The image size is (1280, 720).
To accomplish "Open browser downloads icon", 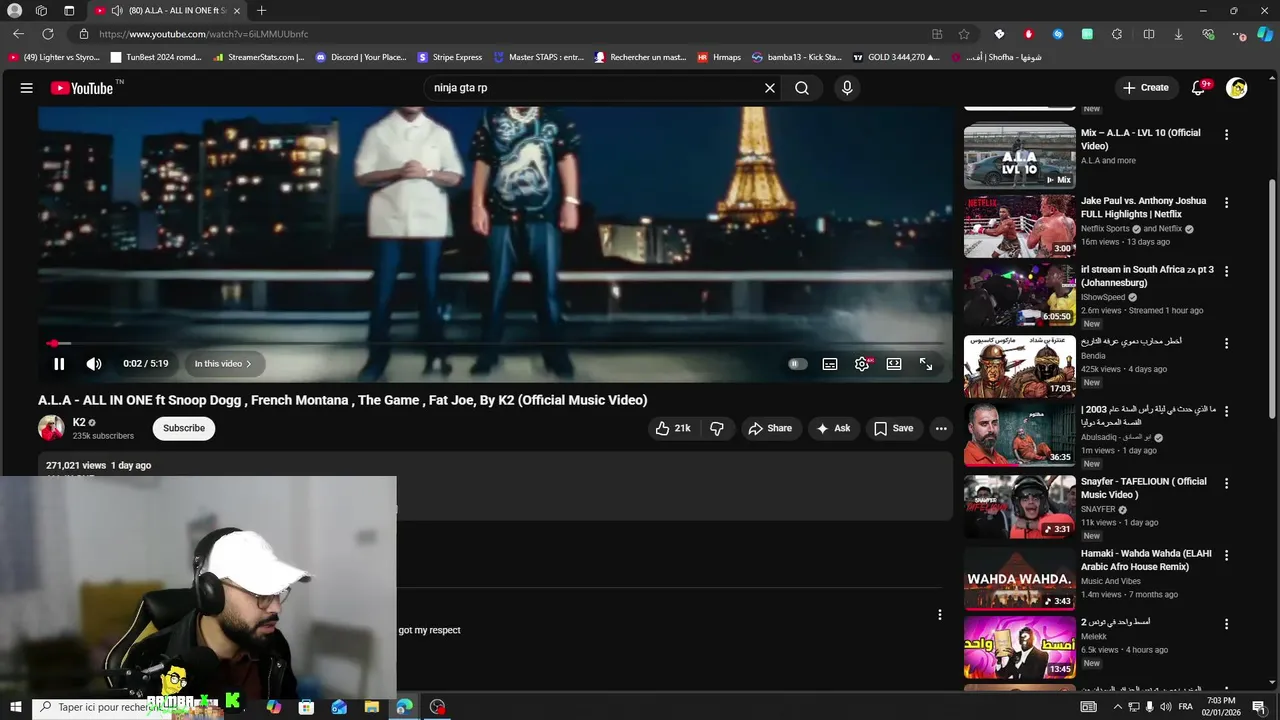I will point(1178,34).
